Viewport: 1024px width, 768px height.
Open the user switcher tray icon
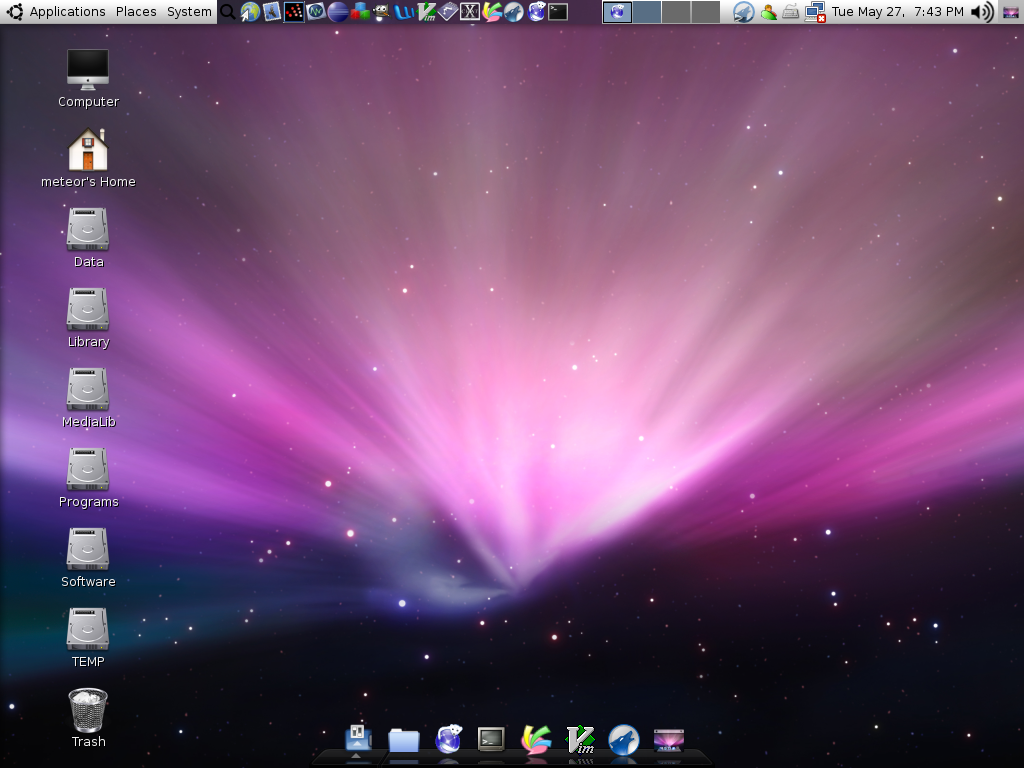click(x=769, y=12)
